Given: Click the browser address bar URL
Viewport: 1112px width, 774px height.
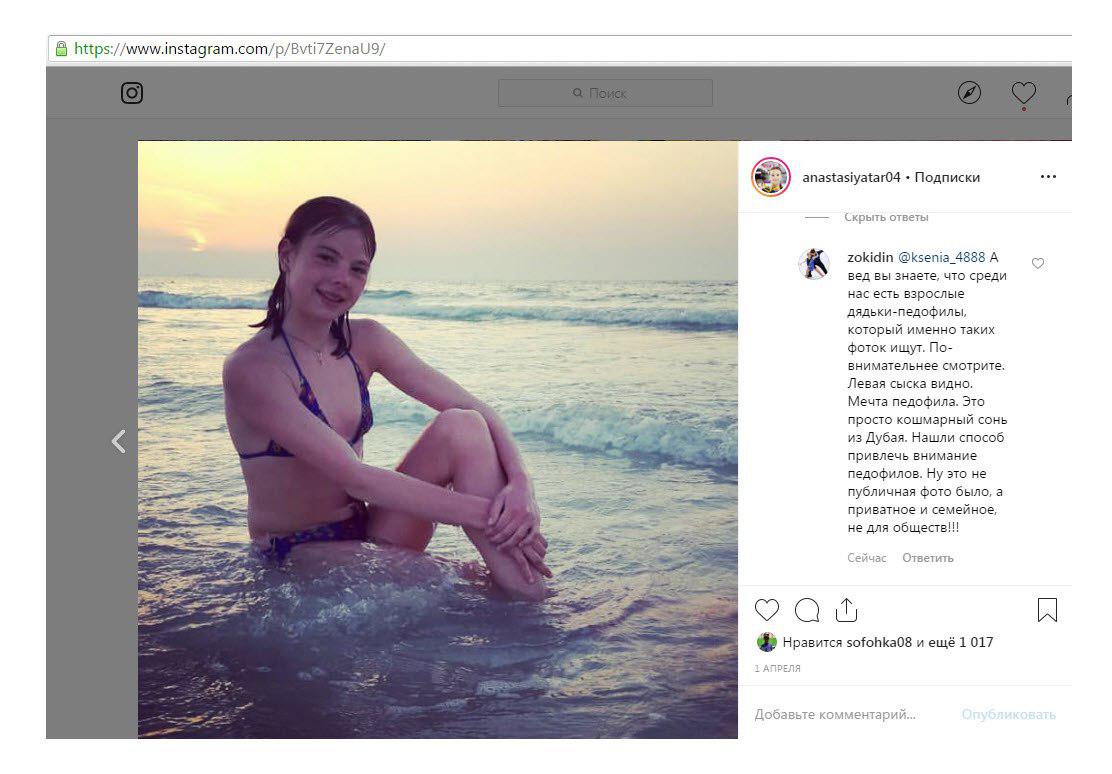Looking at the screenshot, I should coord(230,49).
